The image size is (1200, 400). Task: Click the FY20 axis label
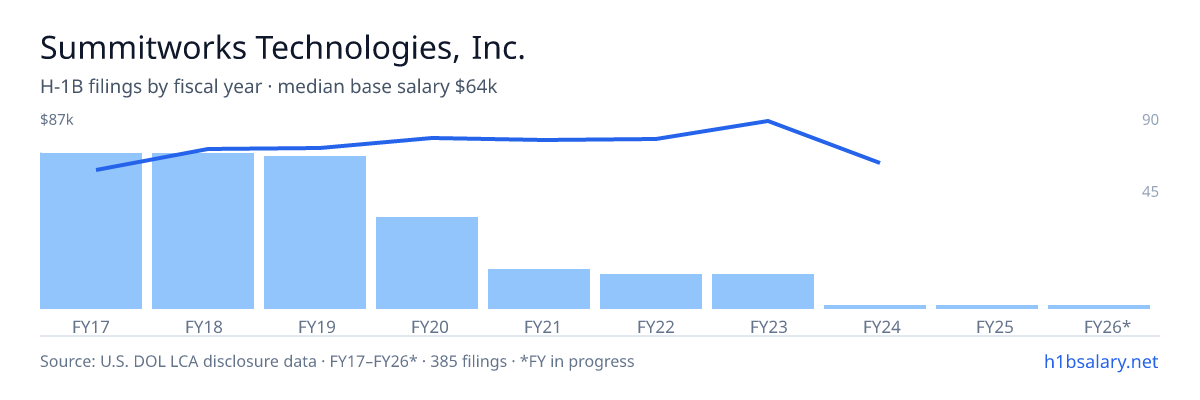tap(430, 327)
